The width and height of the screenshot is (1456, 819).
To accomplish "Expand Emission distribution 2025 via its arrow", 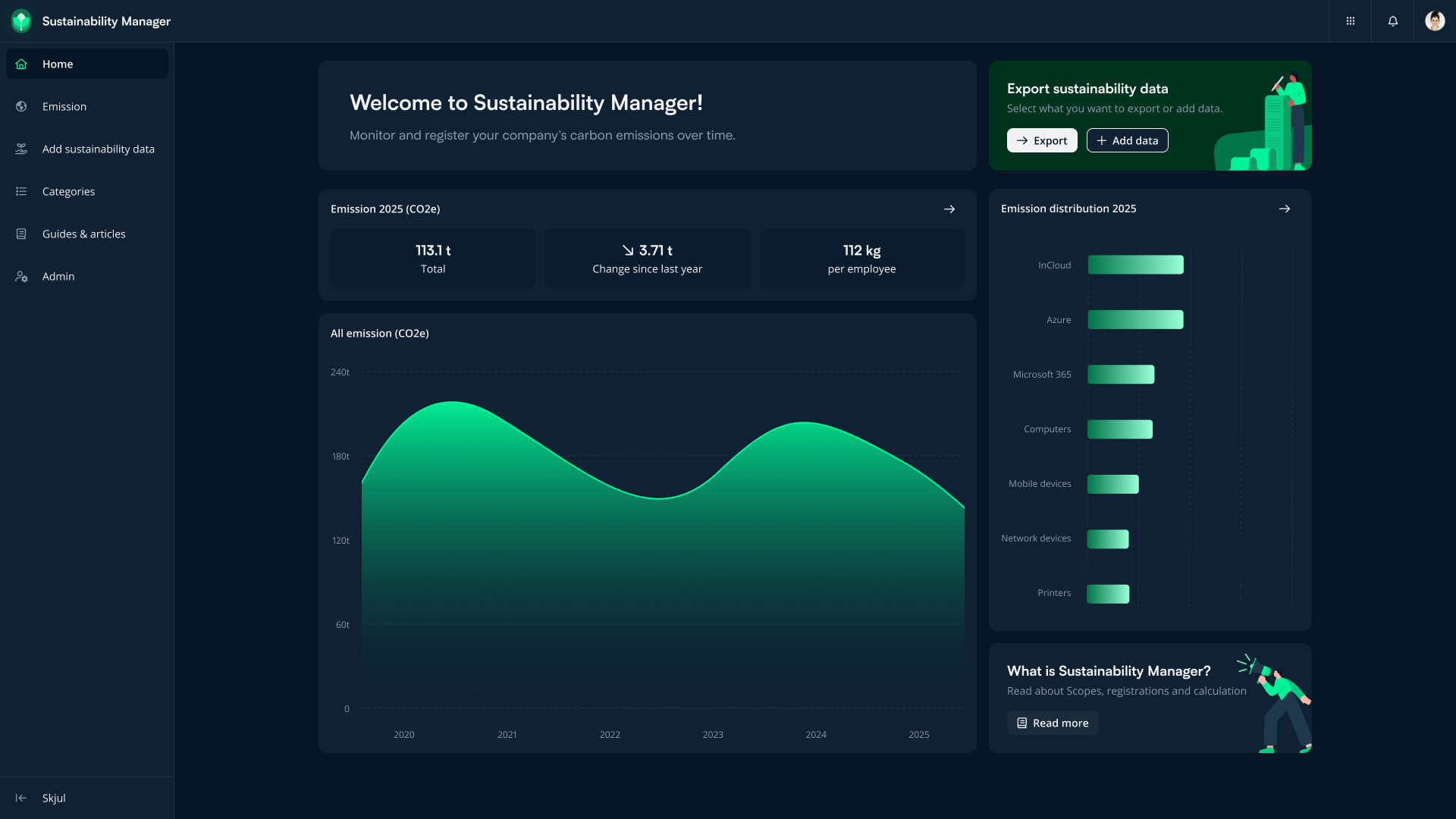I will coord(1285,209).
